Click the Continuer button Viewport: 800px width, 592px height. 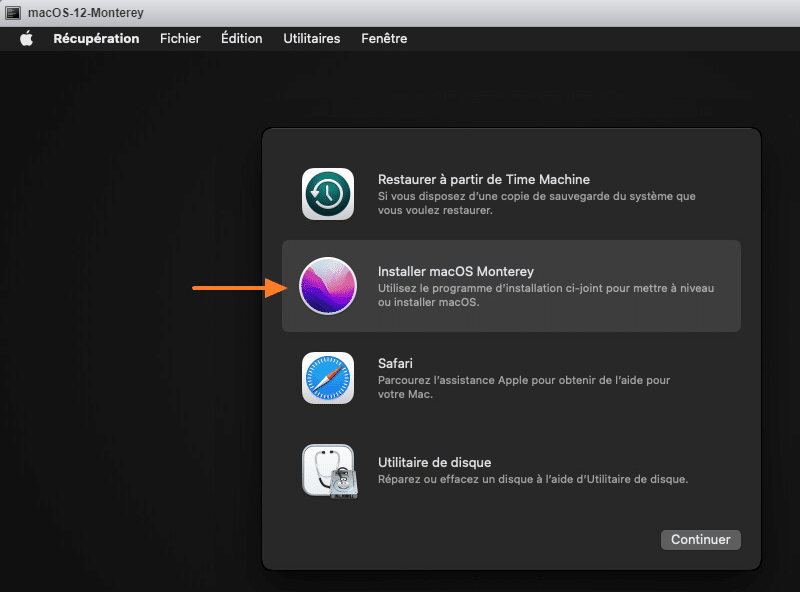[701, 539]
